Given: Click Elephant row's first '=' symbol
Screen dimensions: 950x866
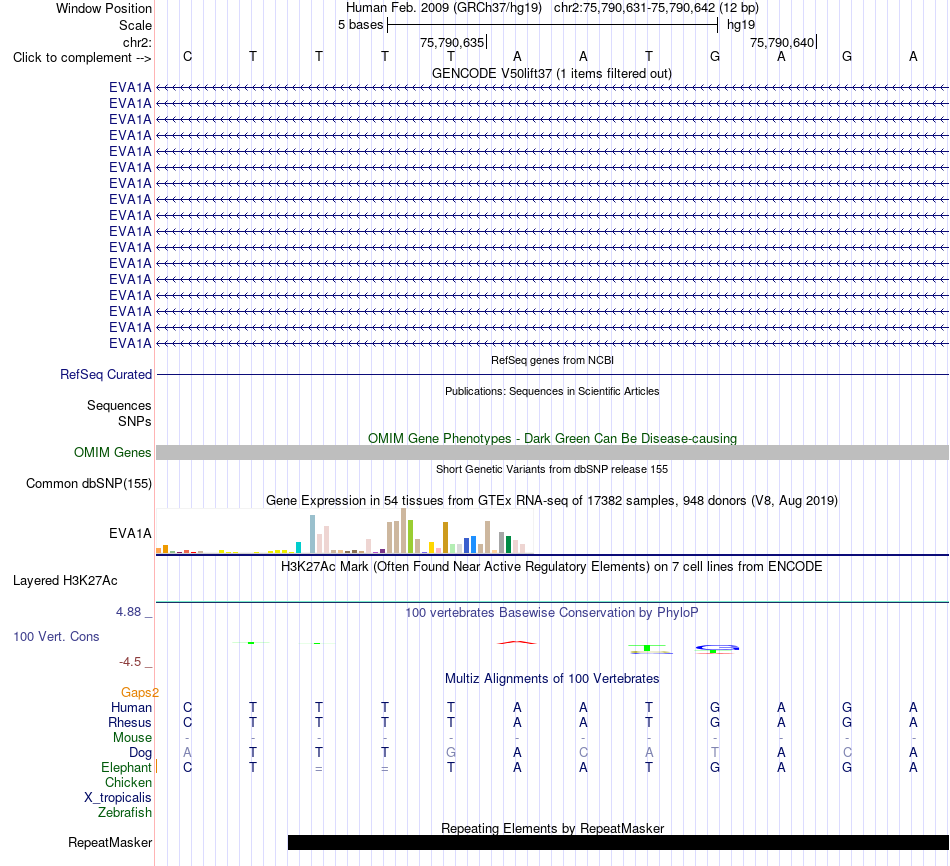Looking at the screenshot, I should click(x=319, y=768).
